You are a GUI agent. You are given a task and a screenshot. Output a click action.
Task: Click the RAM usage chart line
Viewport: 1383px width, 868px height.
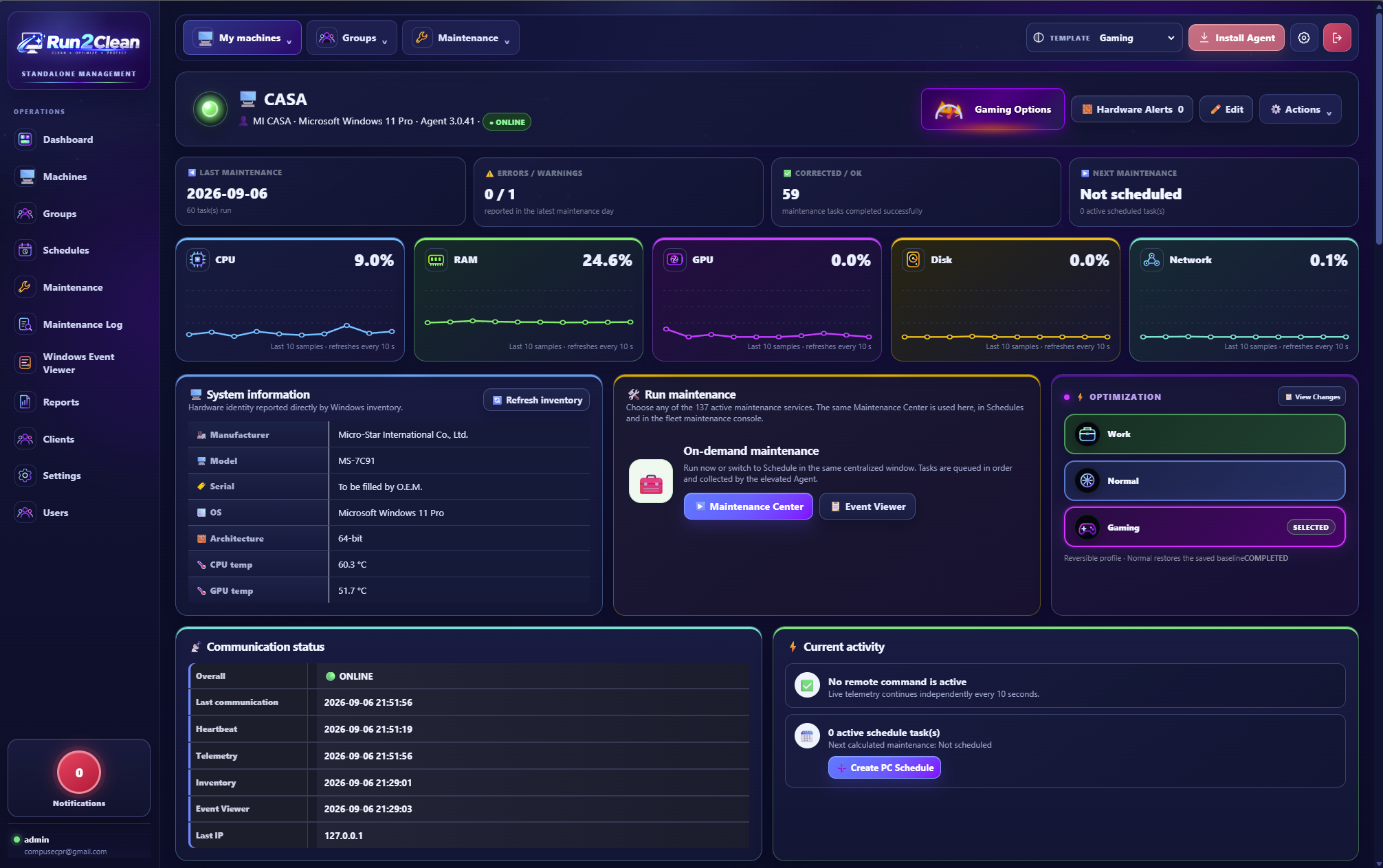pos(529,322)
